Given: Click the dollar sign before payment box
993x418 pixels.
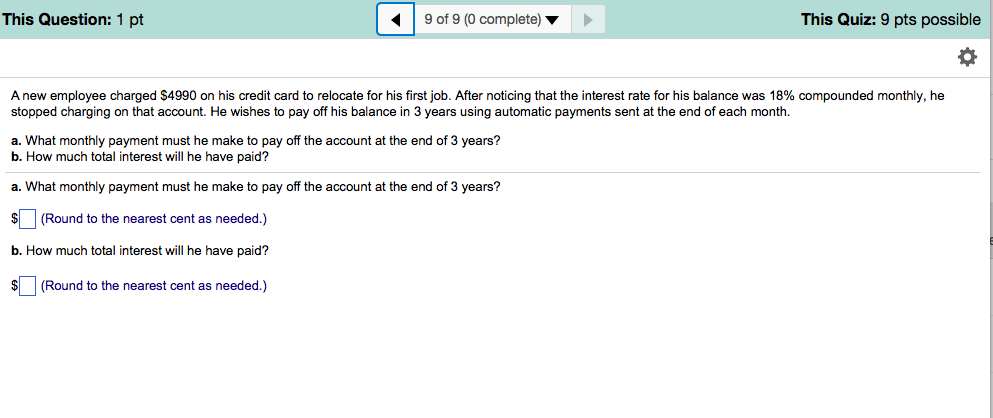Looking at the screenshot, I should click(x=14, y=218).
